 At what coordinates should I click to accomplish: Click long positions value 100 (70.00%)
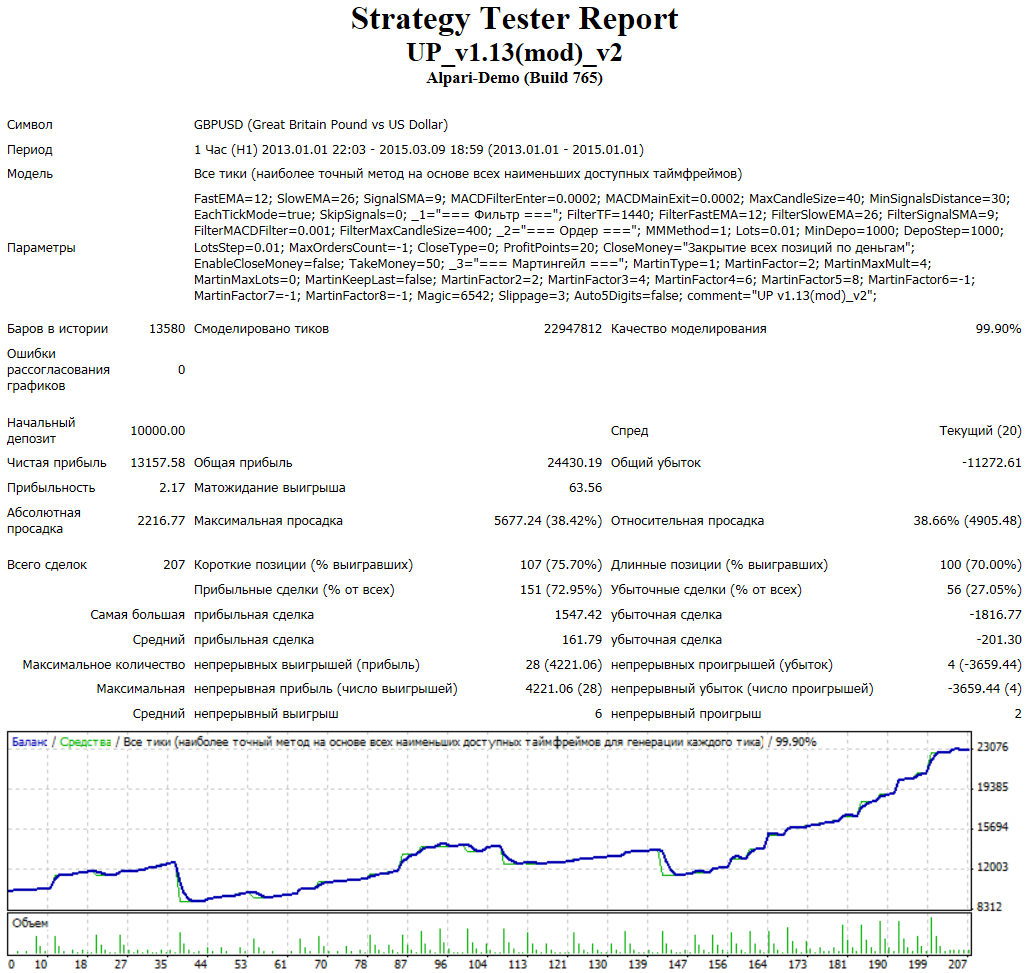coord(980,565)
